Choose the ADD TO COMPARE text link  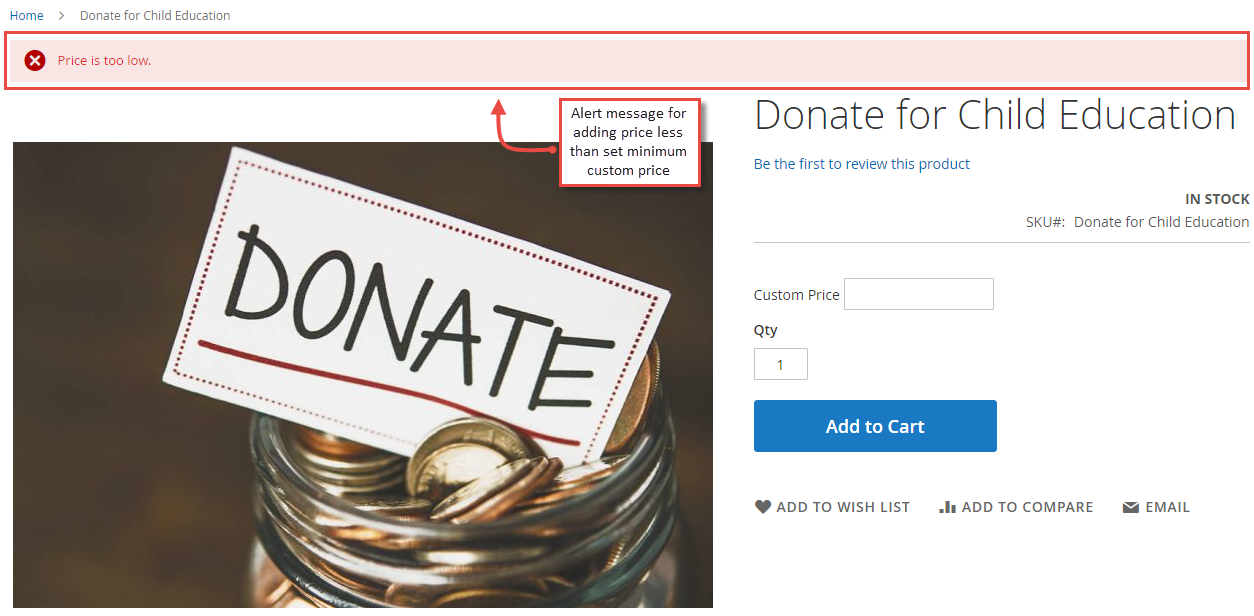(1027, 507)
